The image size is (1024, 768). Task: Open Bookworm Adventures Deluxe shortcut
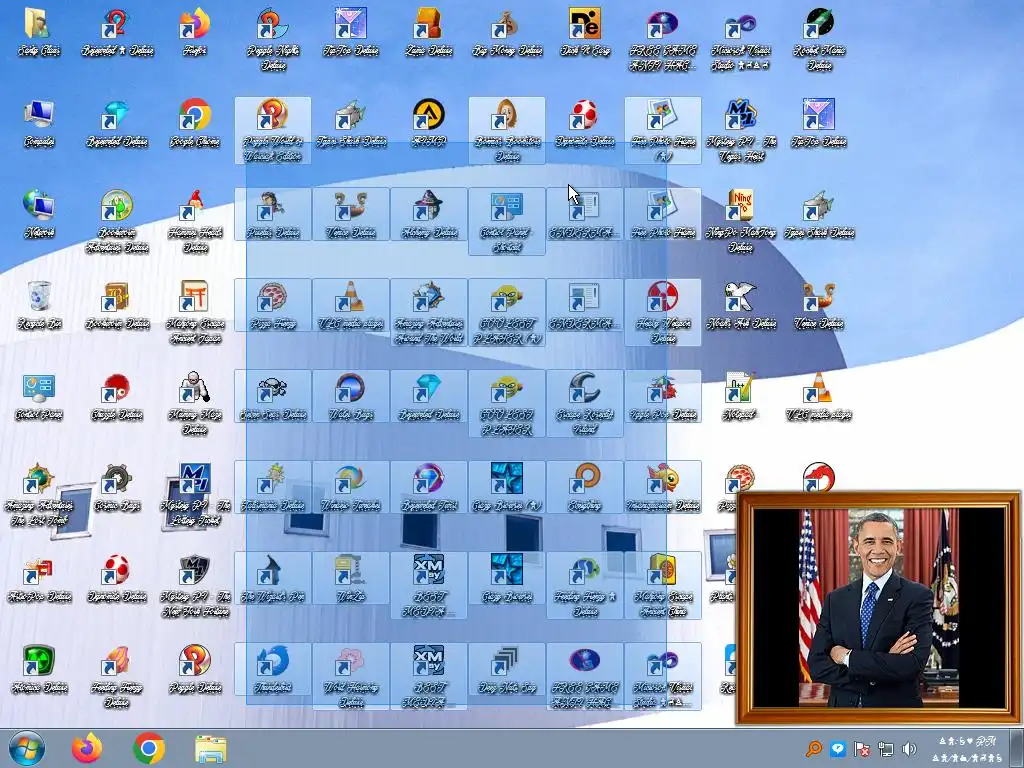click(117, 221)
